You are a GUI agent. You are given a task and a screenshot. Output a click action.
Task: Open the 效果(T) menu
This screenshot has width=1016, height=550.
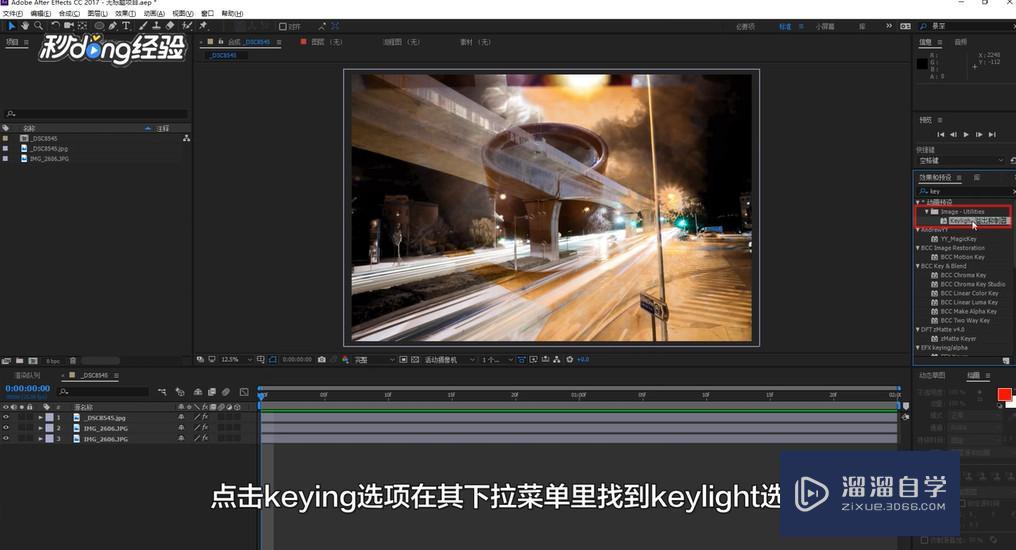pos(126,14)
